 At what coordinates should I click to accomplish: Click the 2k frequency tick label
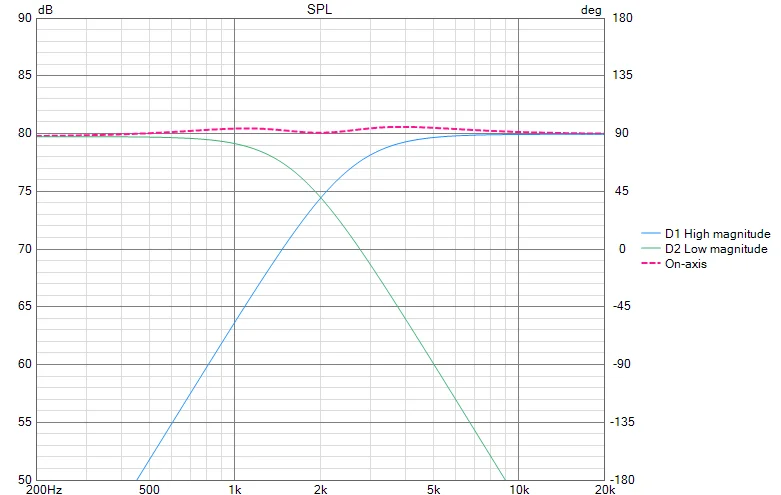(x=320, y=489)
